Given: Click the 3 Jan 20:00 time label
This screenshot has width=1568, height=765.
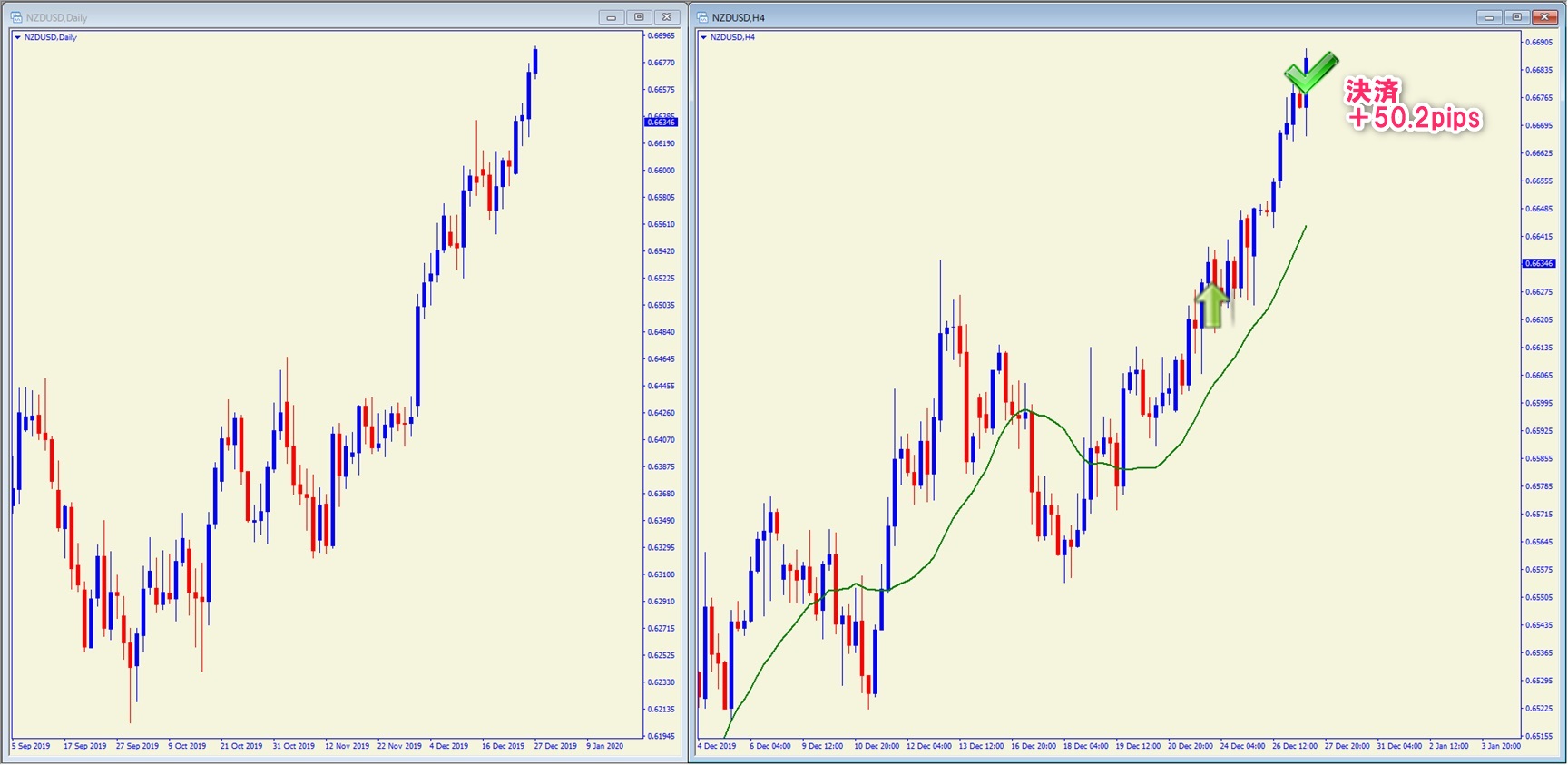Looking at the screenshot, I should click(x=1502, y=746).
